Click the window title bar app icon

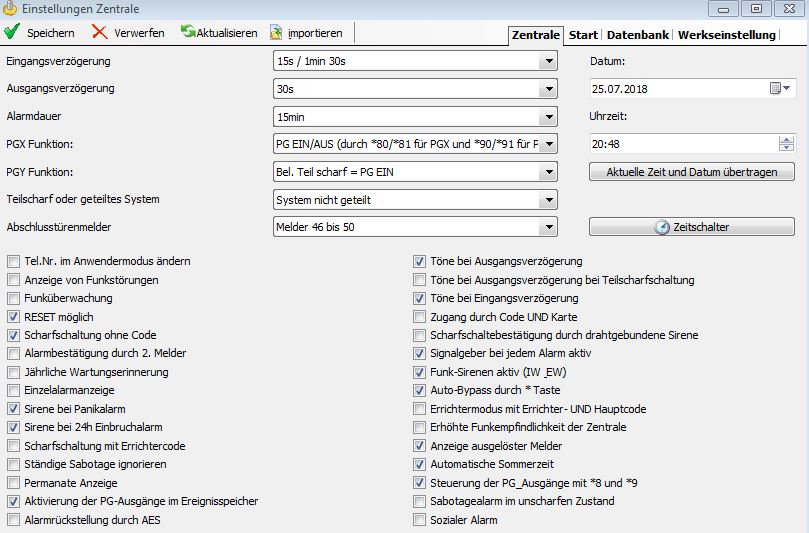(x=11, y=8)
